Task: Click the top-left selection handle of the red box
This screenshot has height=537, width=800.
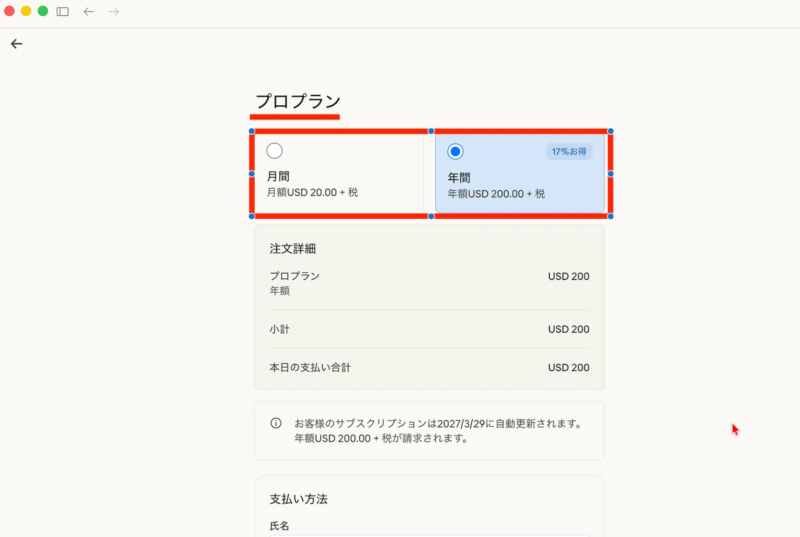Action: coord(251,131)
